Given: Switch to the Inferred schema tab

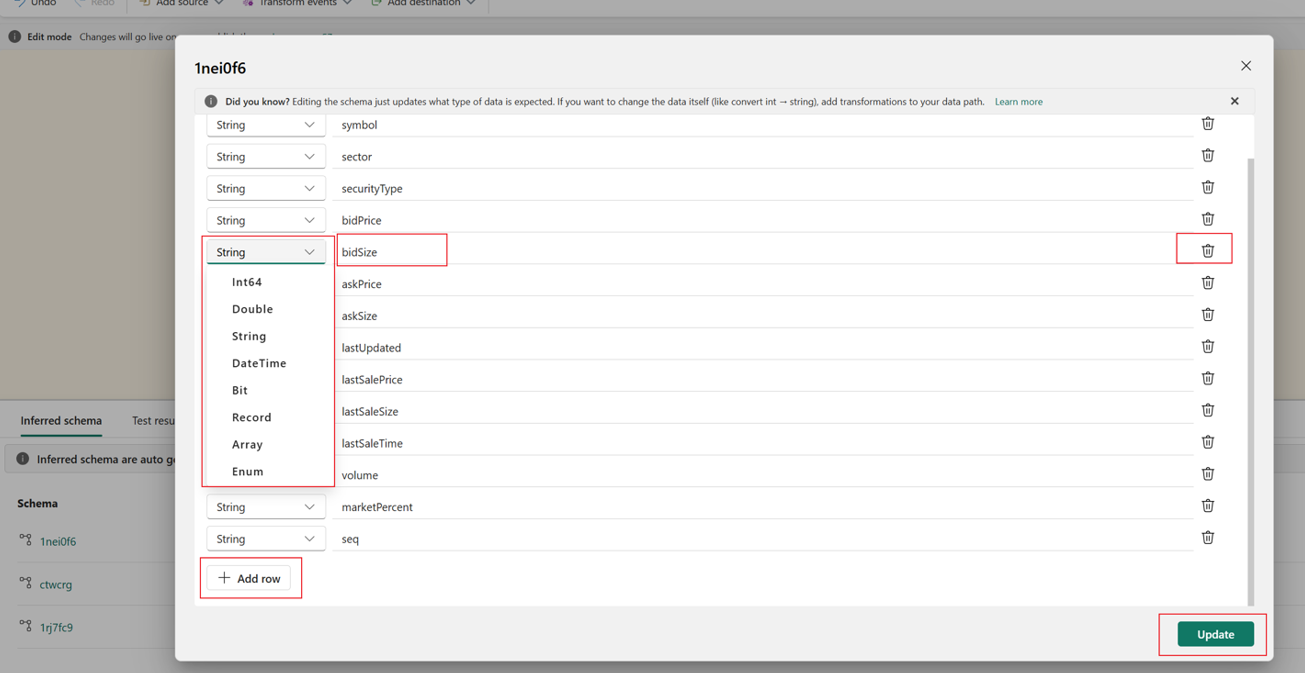Looking at the screenshot, I should point(61,421).
